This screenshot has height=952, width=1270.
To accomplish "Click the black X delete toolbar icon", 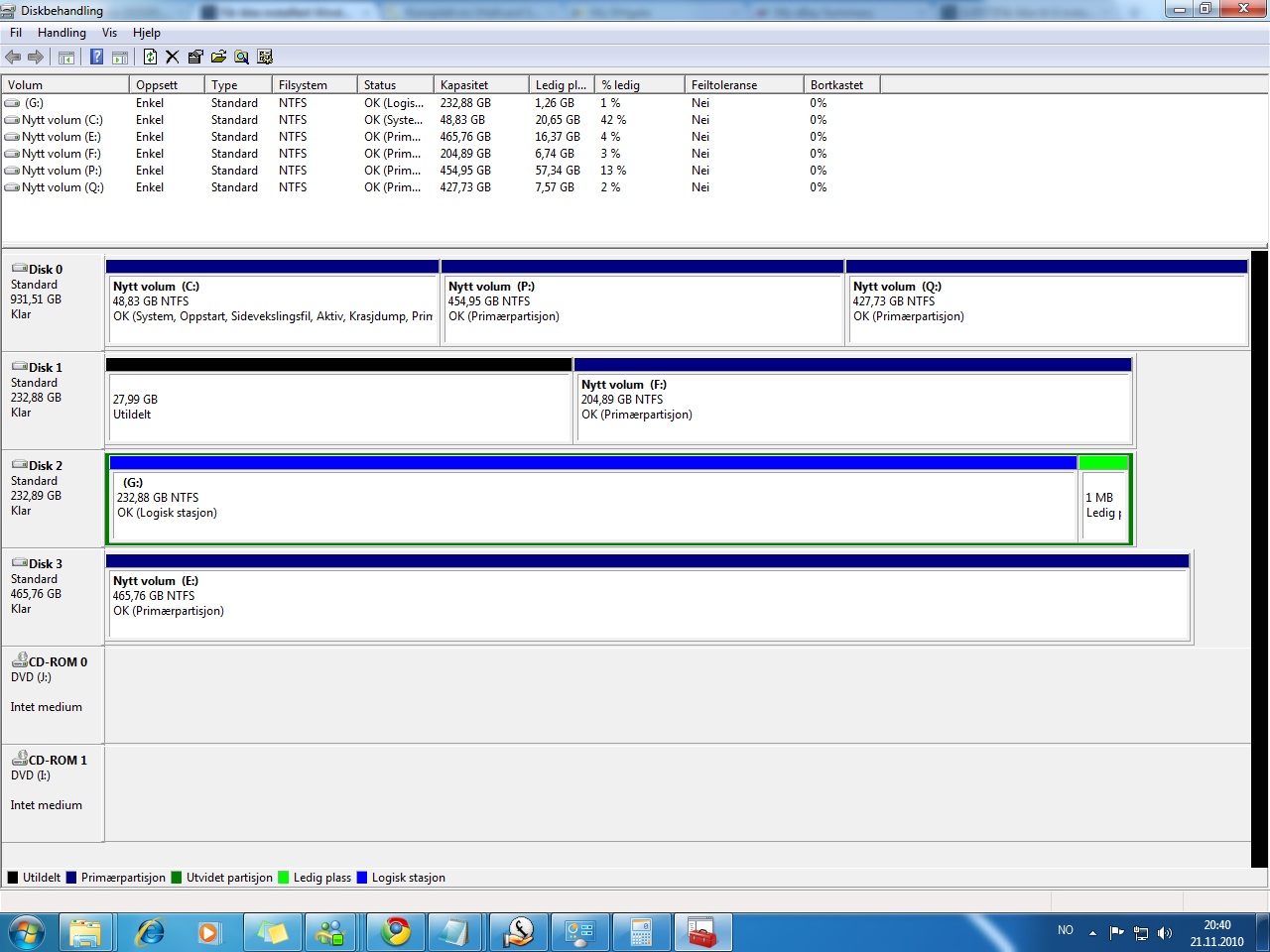I will pyautogui.click(x=173, y=58).
